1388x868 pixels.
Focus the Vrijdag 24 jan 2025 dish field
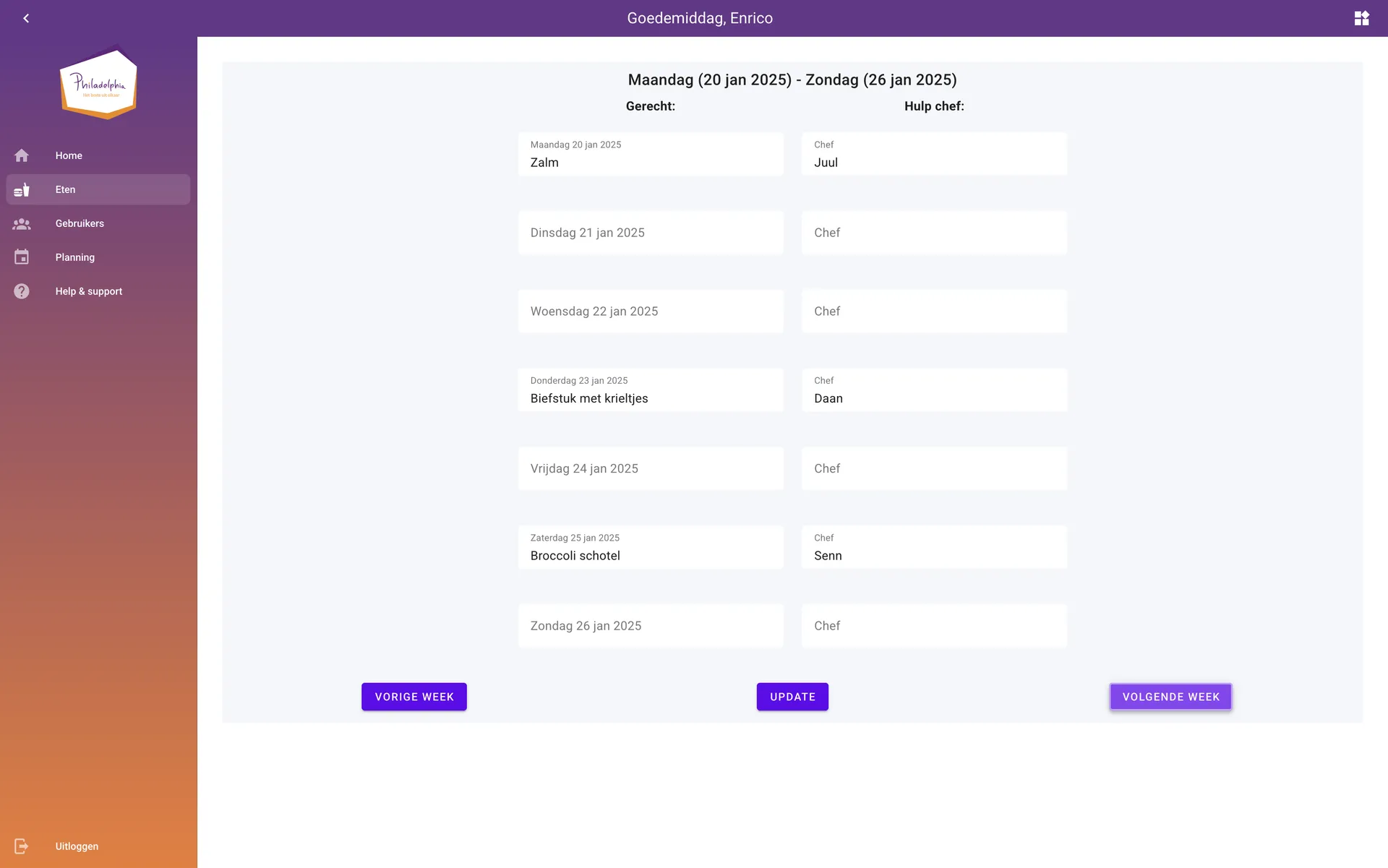click(x=651, y=468)
